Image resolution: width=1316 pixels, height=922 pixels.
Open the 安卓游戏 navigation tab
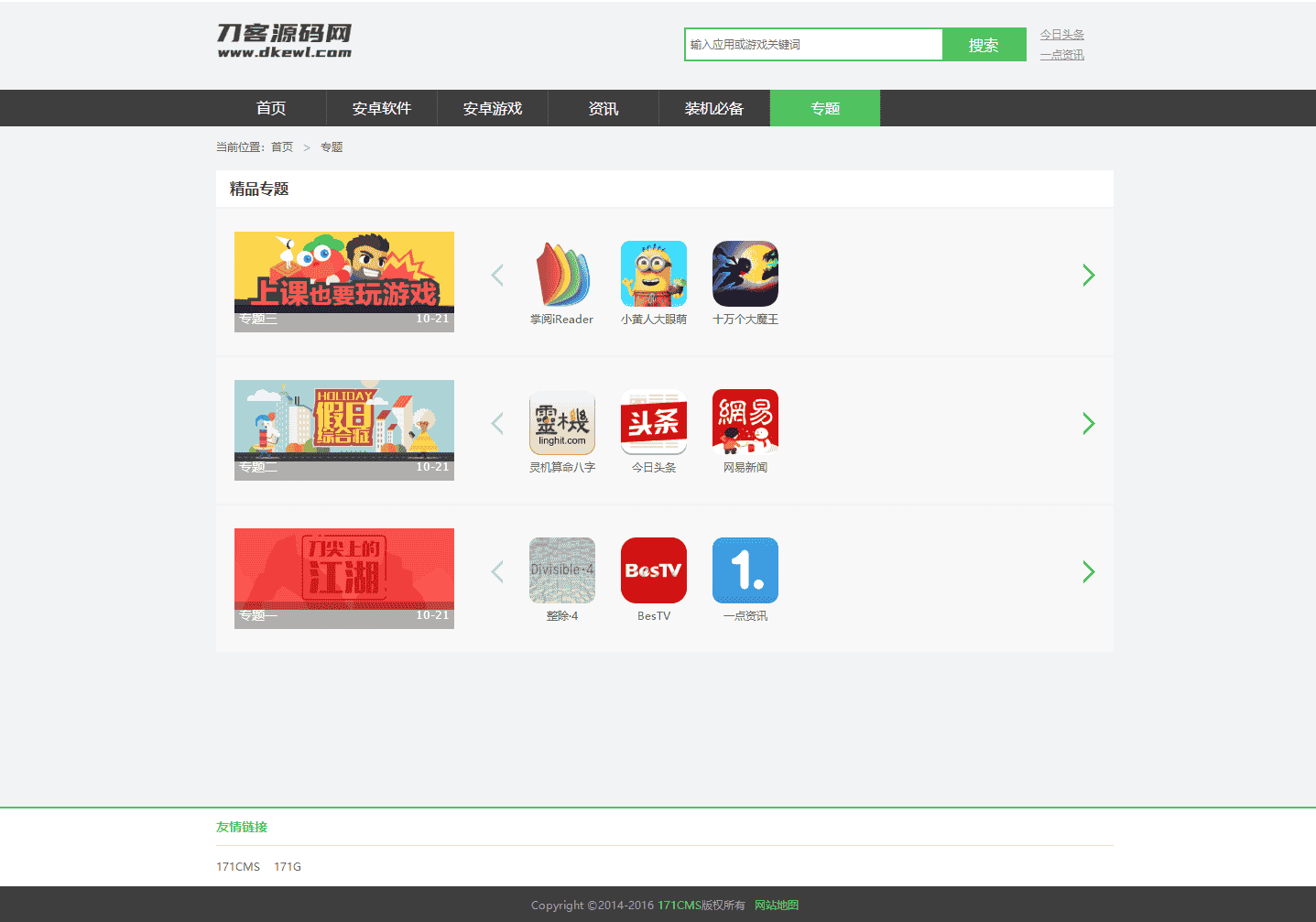(x=493, y=108)
